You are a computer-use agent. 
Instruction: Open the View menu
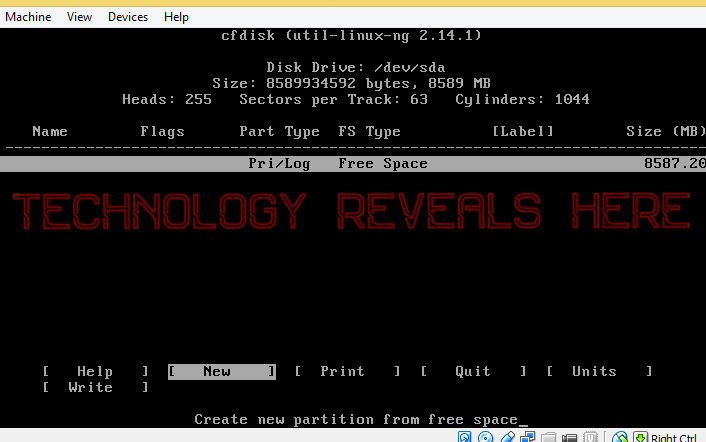click(79, 17)
